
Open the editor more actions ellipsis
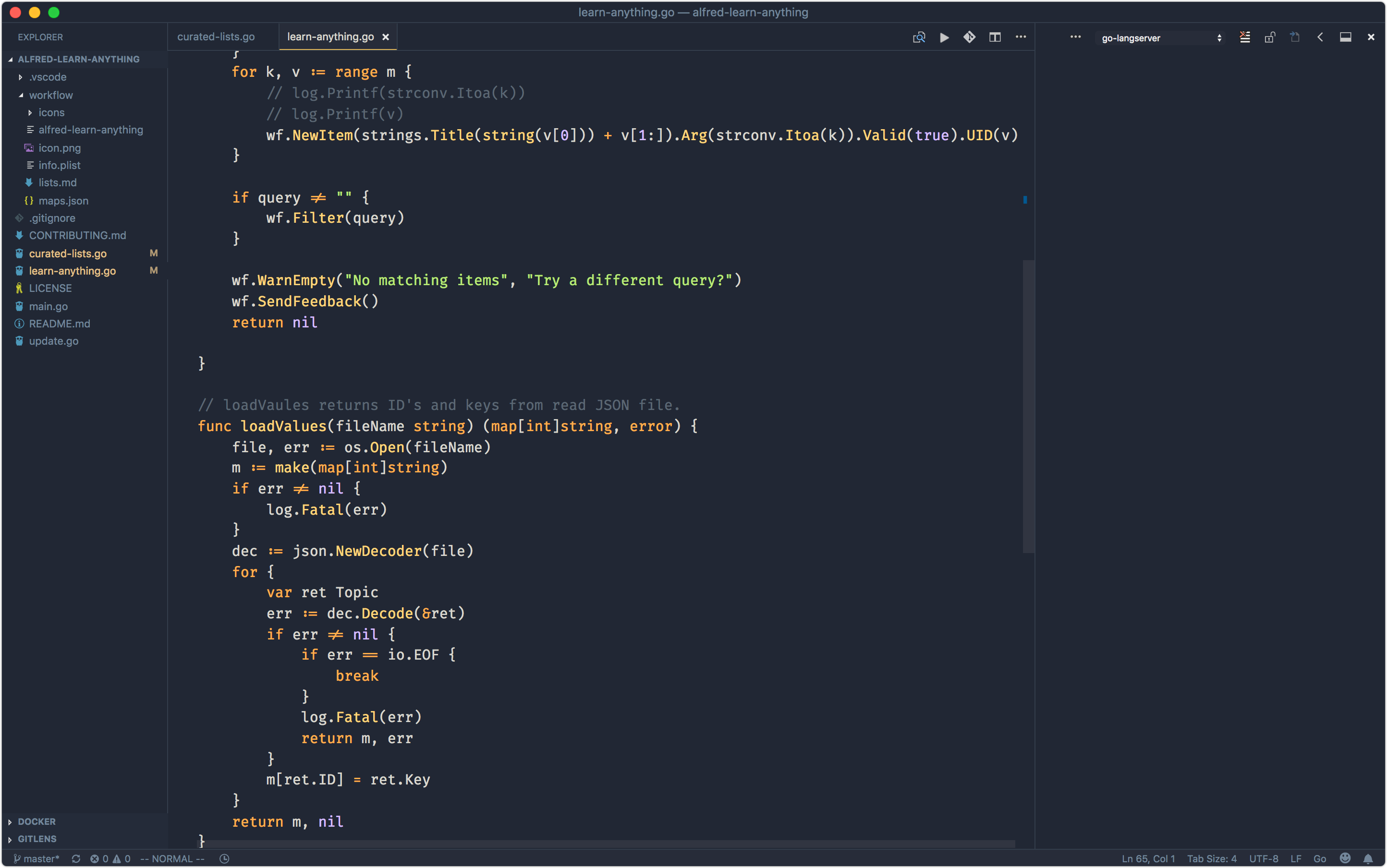point(1021,37)
